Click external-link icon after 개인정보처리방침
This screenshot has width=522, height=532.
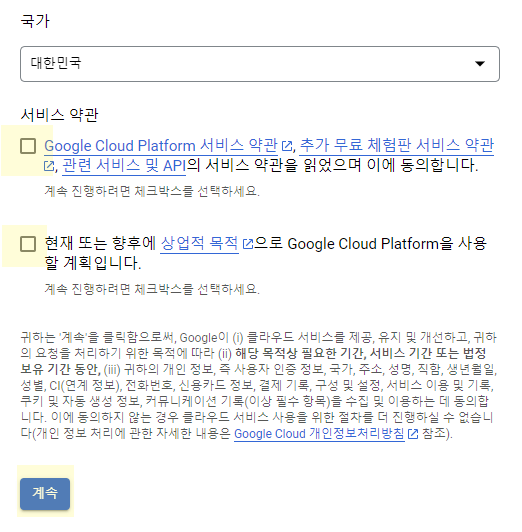pyautogui.click(x=413, y=434)
